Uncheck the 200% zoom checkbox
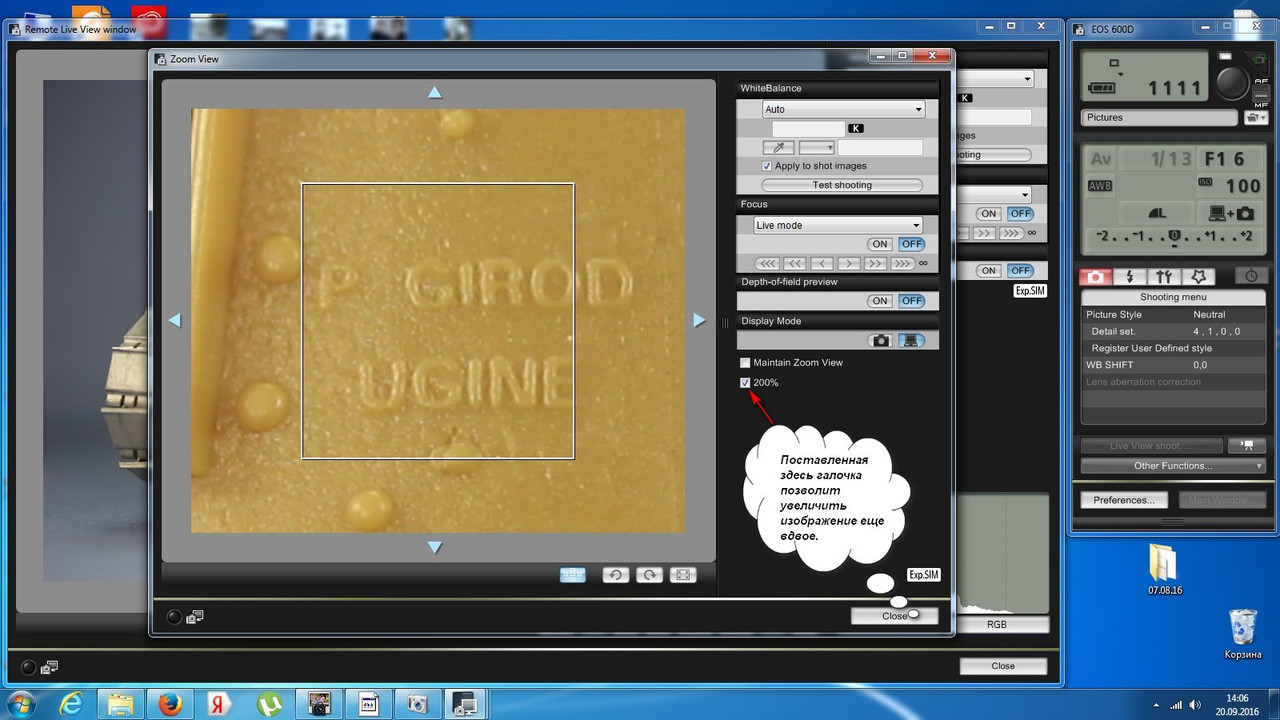1280x720 pixels. point(745,382)
